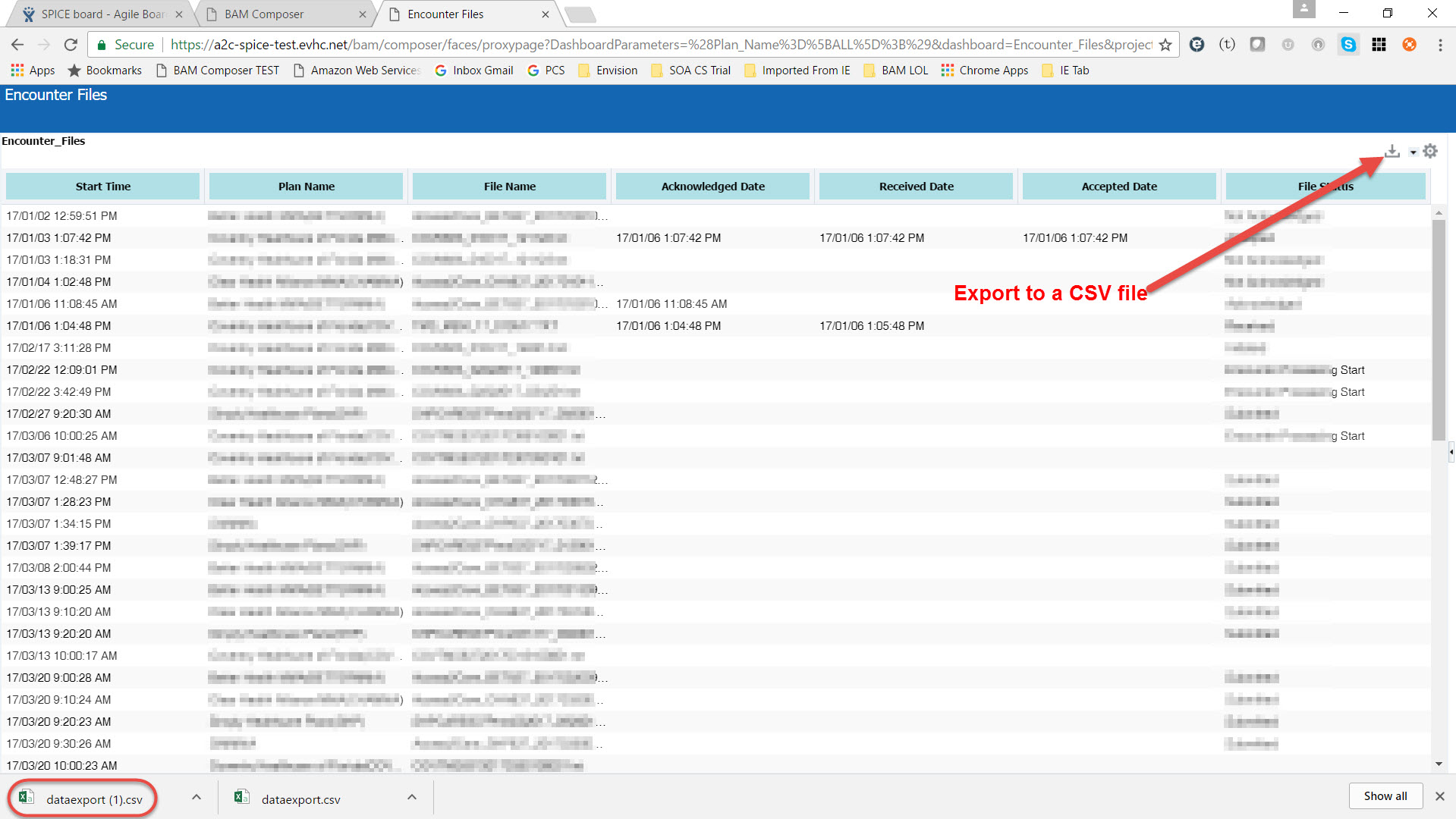Open the Inbox Gmail bookmark
Viewport: 1456px width, 819px height.
pyautogui.click(x=474, y=70)
